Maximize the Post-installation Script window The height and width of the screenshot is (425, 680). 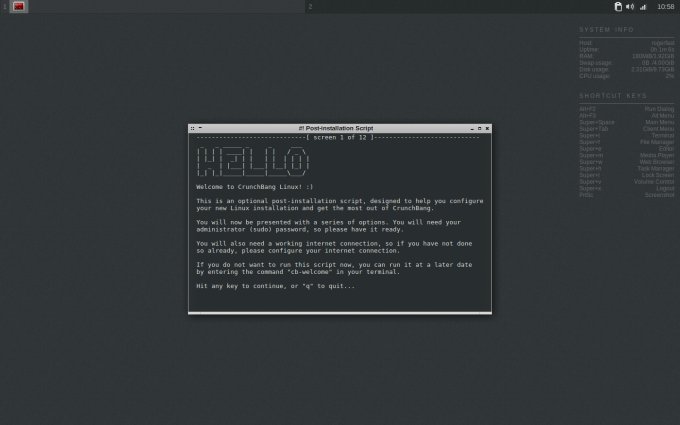point(480,128)
